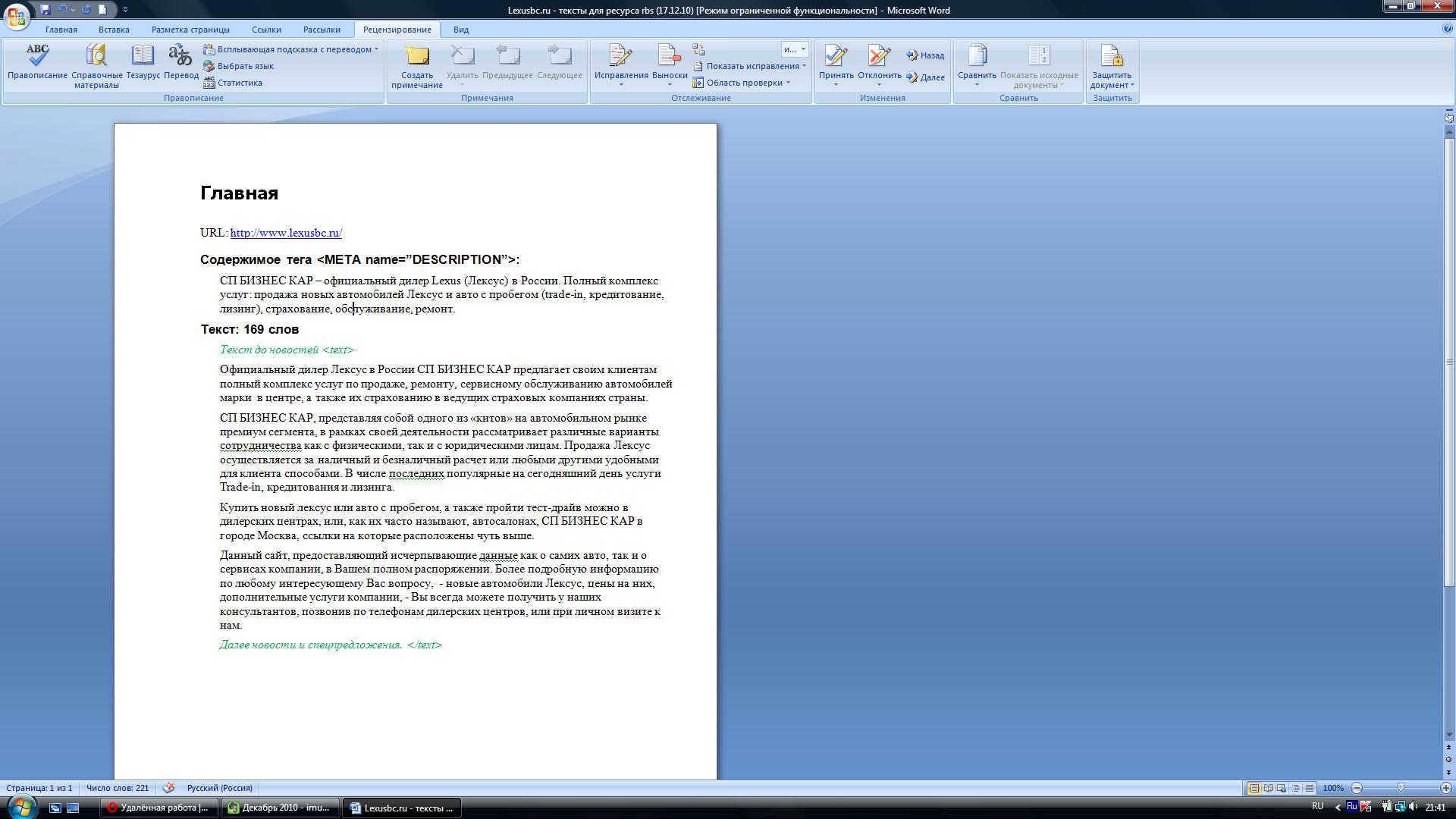
Task: Open the Разметка страницы tab
Action: point(190,30)
